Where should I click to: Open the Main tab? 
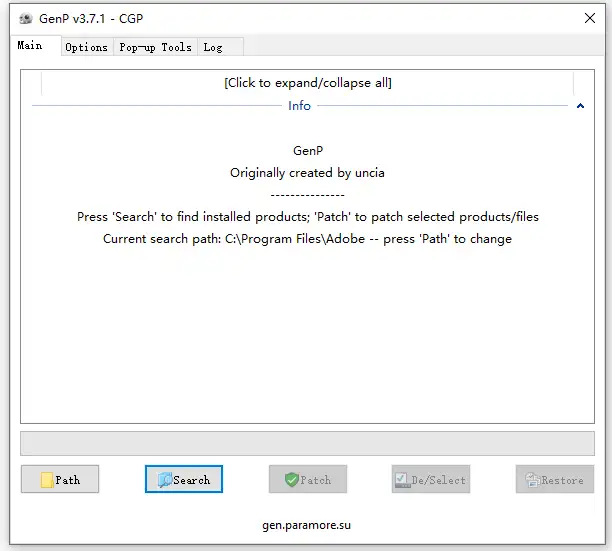tap(35, 46)
